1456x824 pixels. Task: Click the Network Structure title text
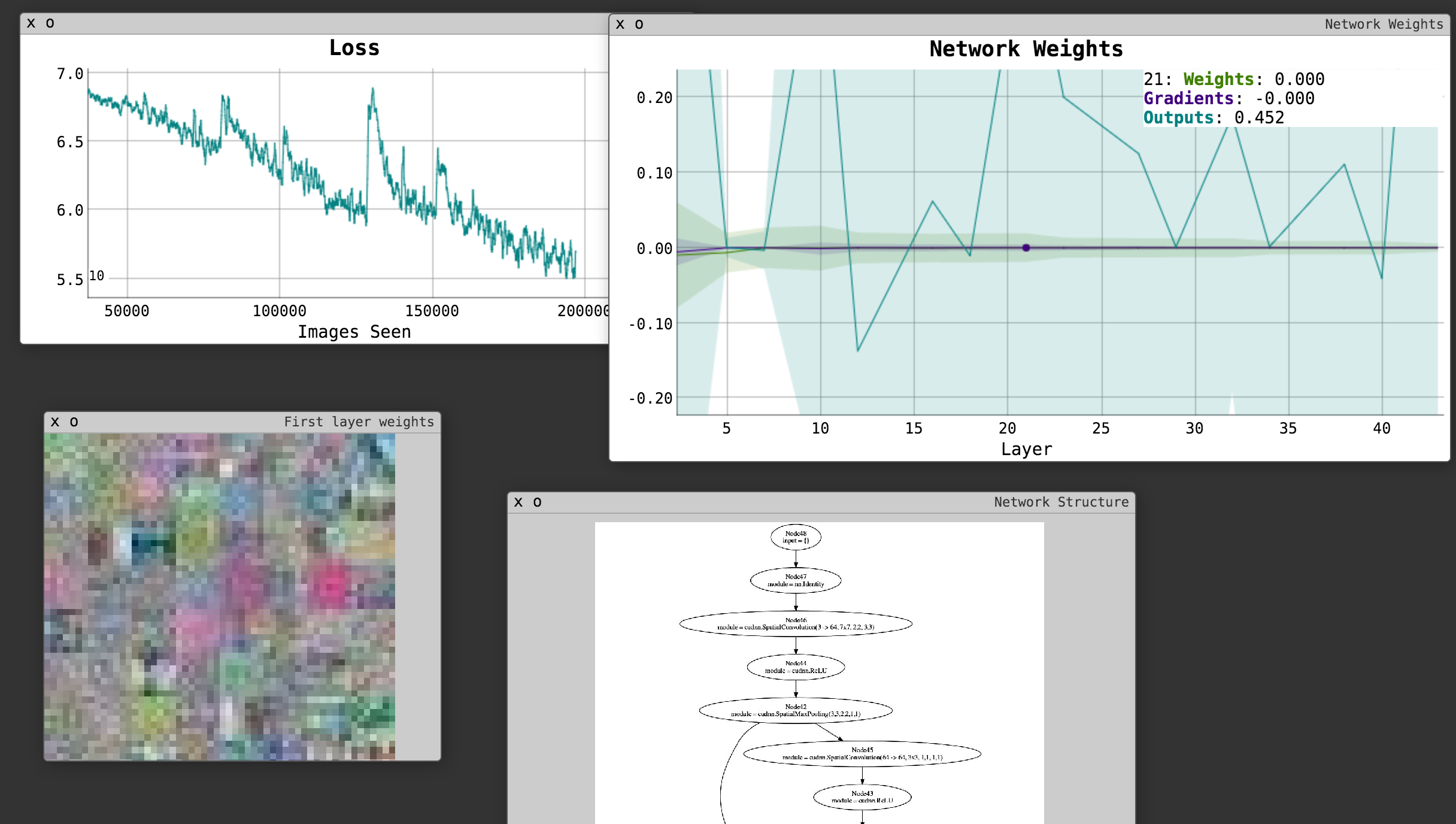coord(1061,502)
